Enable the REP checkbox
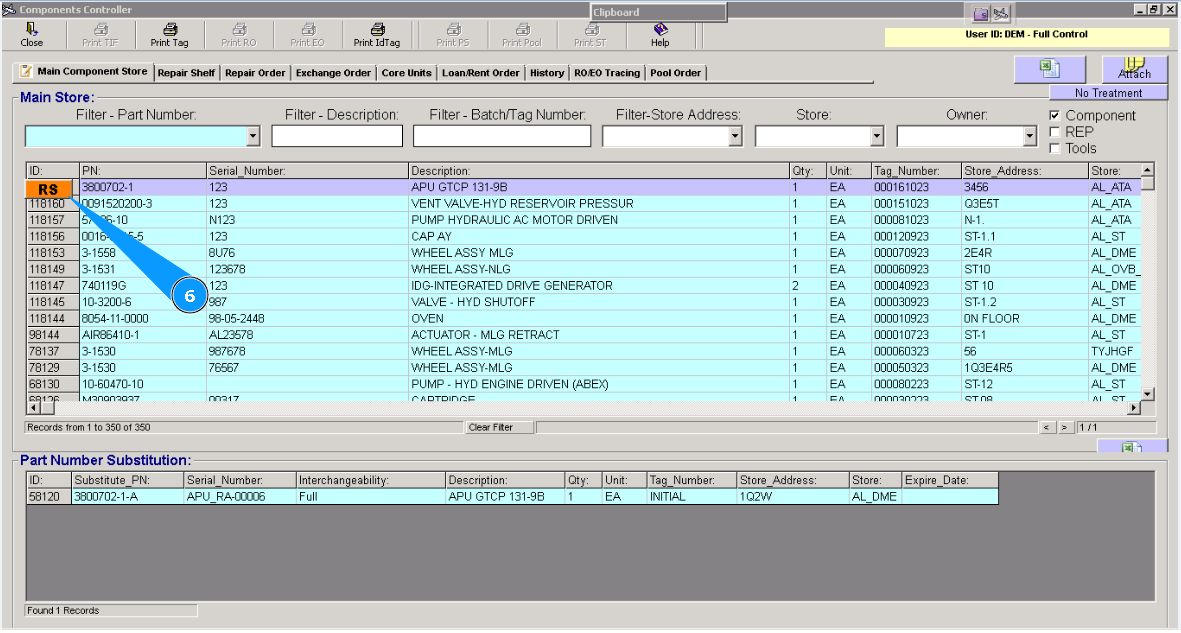The image size is (1181, 633). coord(1055,132)
